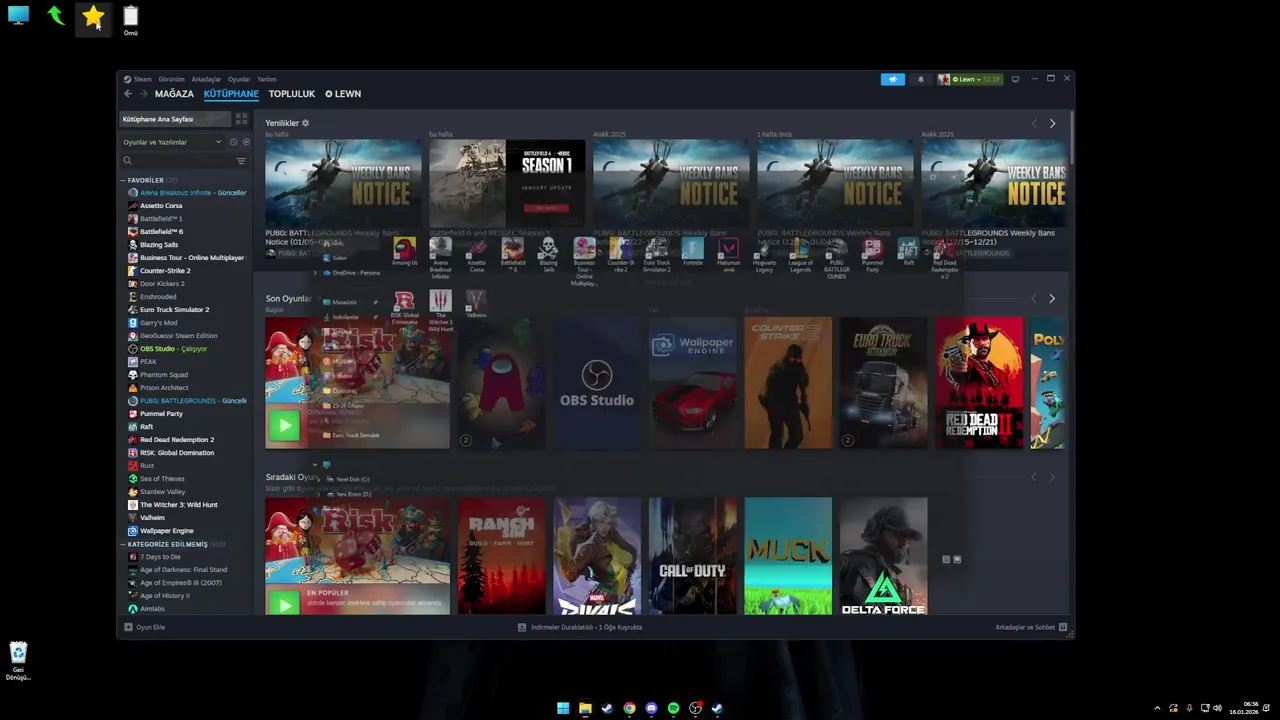
Task: Open Friends and Chat icon at bottom right
Action: [1063, 627]
